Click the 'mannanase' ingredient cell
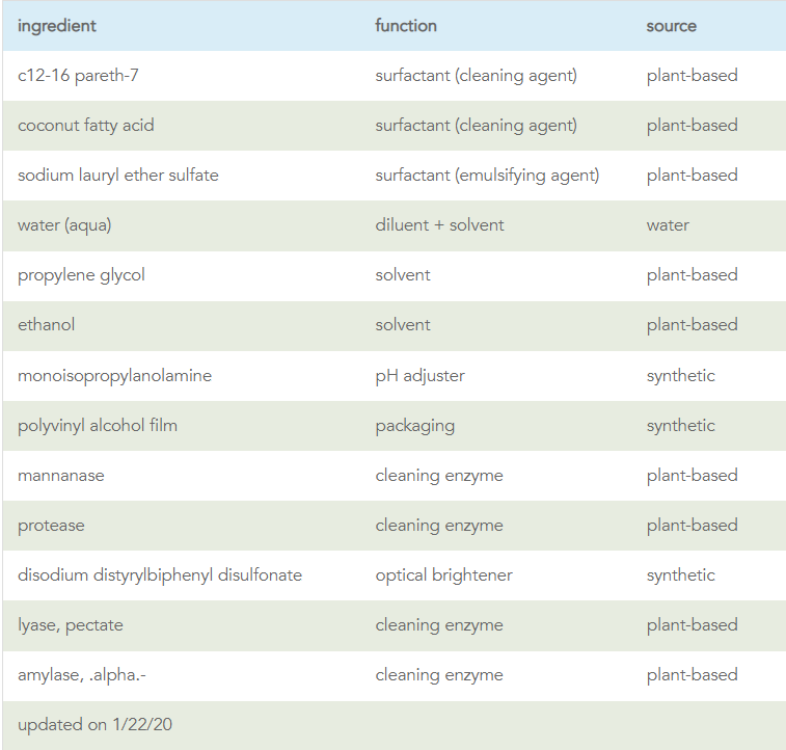 coord(61,476)
